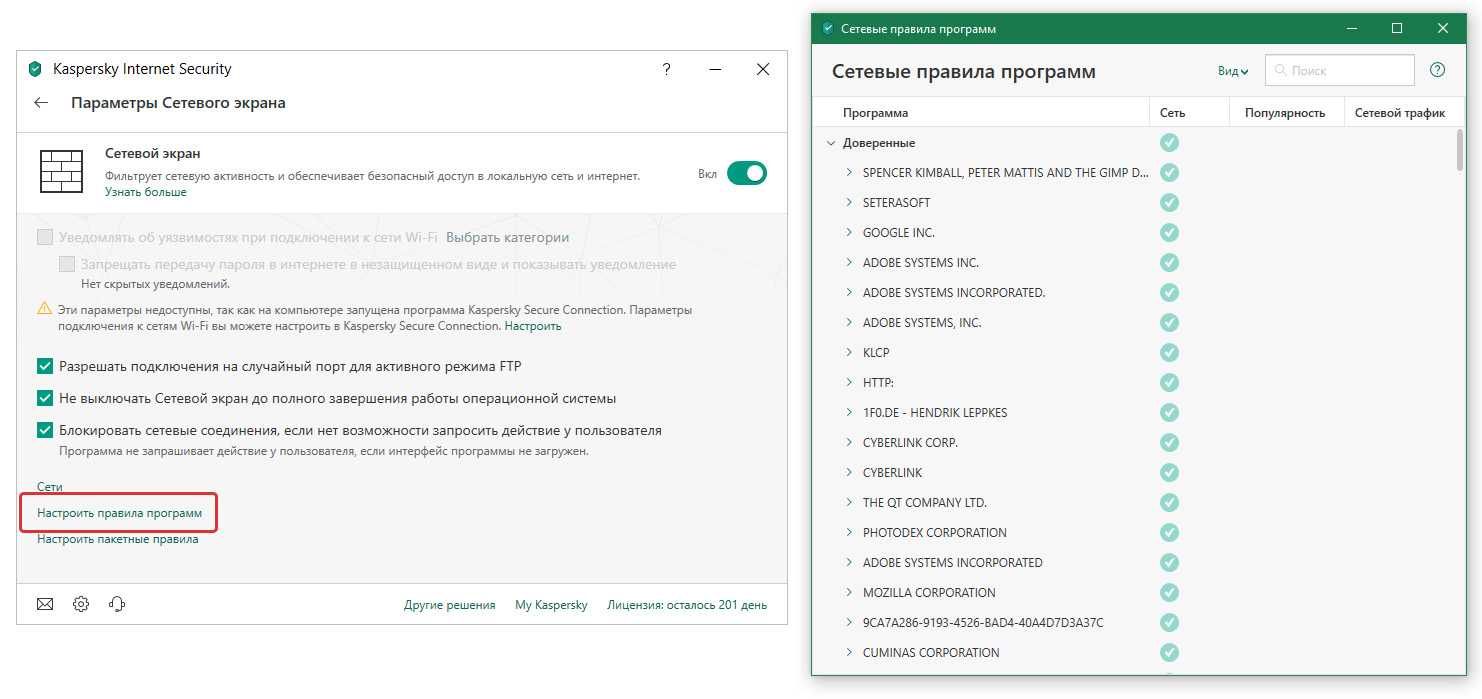Open help icon in Сетевые правила window
1482x699 pixels.
[1438, 70]
